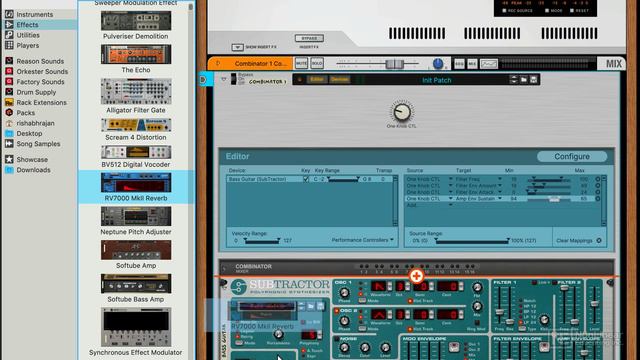Toggle Osc 2 on the Subtractor
This screenshot has height=360, width=640.
click(337, 311)
